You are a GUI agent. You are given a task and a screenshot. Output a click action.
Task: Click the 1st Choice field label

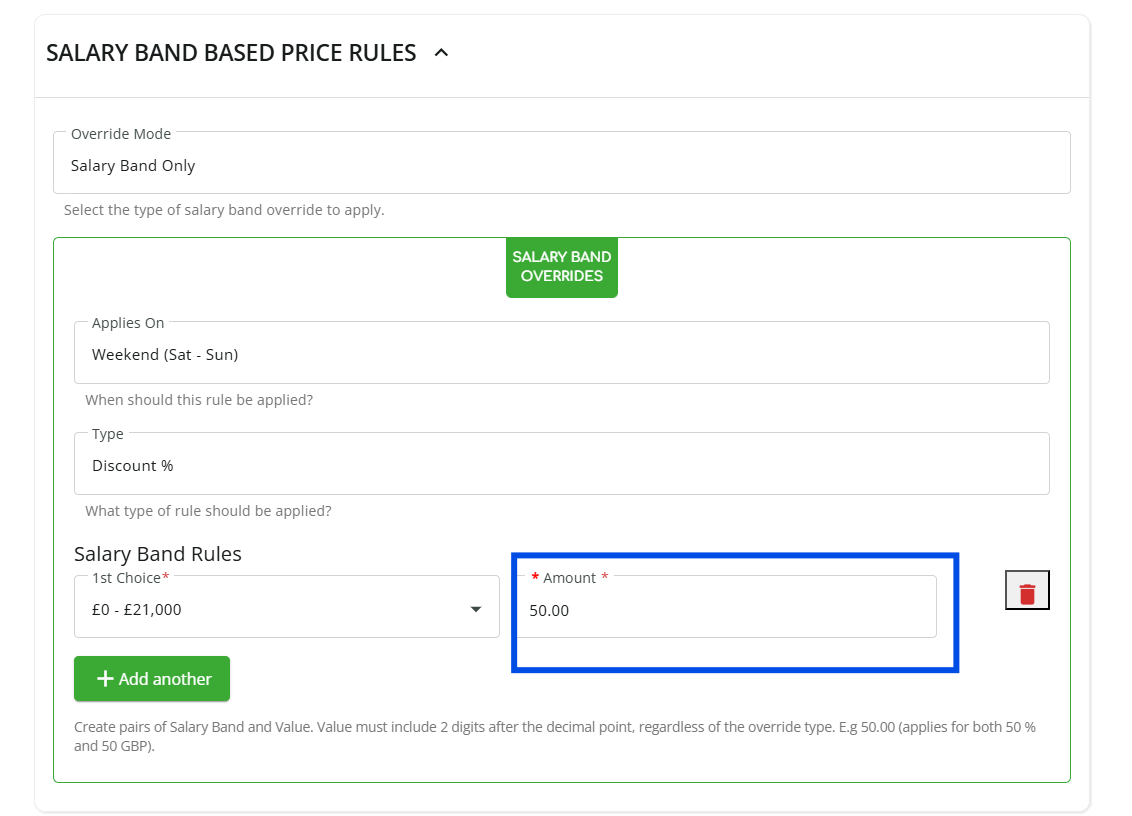pos(127,578)
